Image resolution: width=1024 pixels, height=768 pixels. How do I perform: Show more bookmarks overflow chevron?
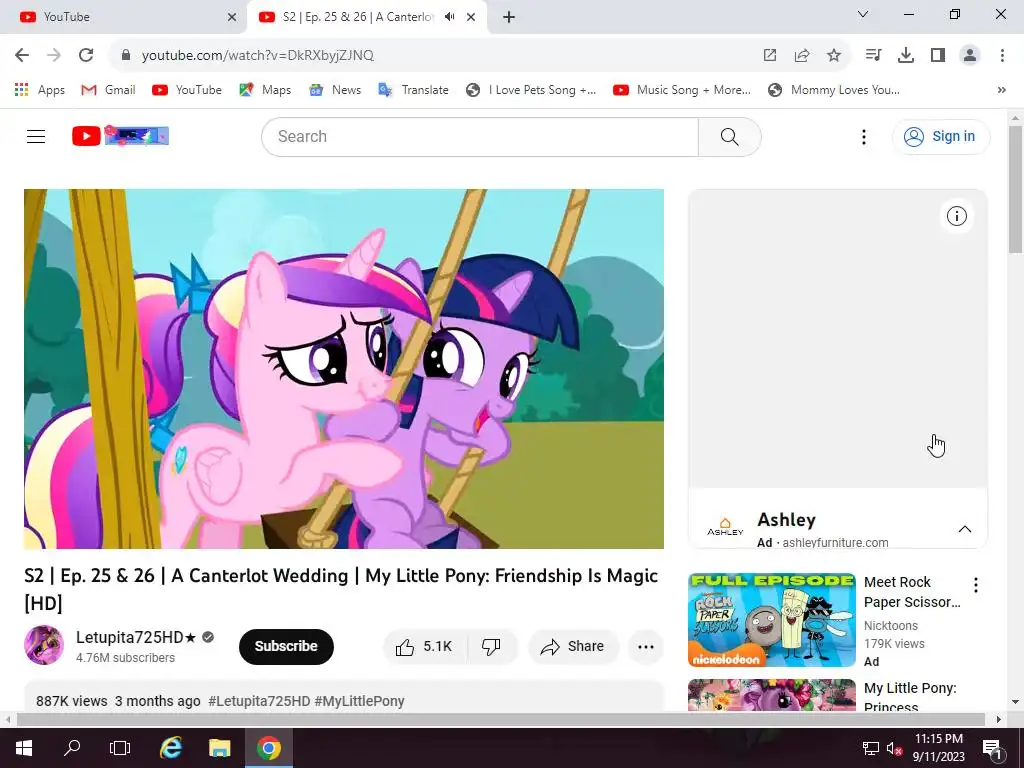1002,90
